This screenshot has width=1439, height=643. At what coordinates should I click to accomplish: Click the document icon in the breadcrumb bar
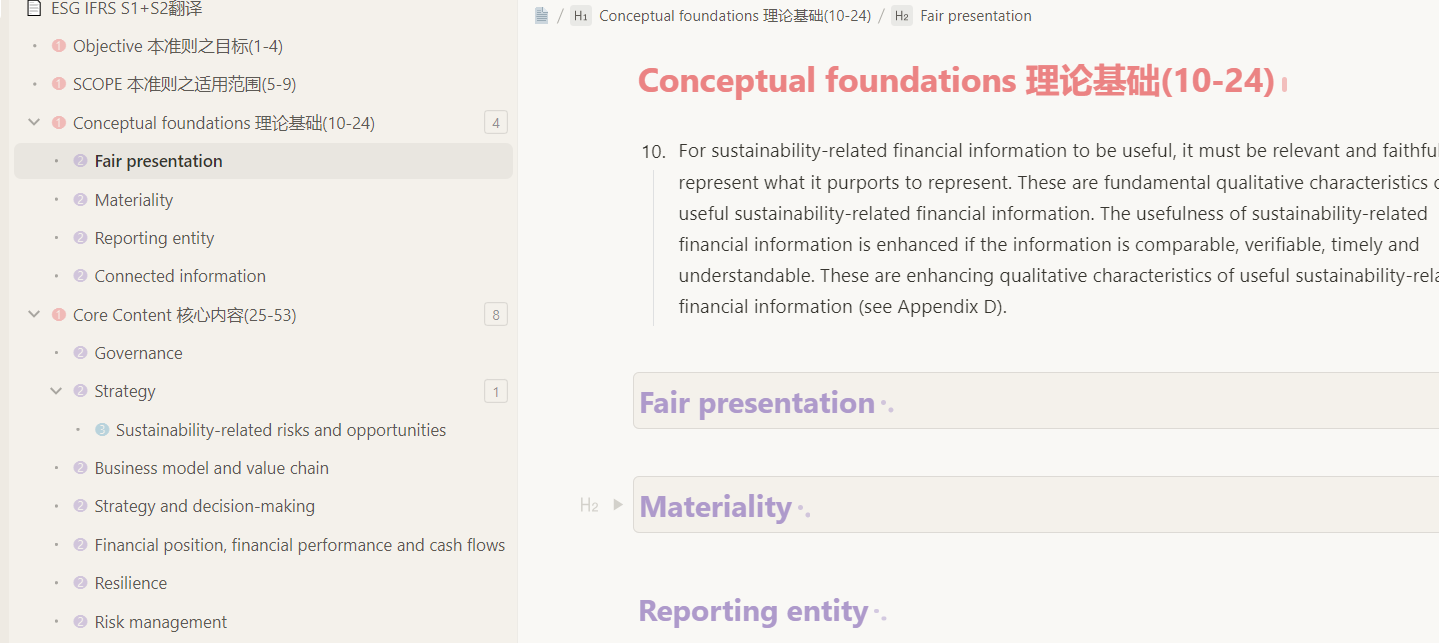(542, 16)
